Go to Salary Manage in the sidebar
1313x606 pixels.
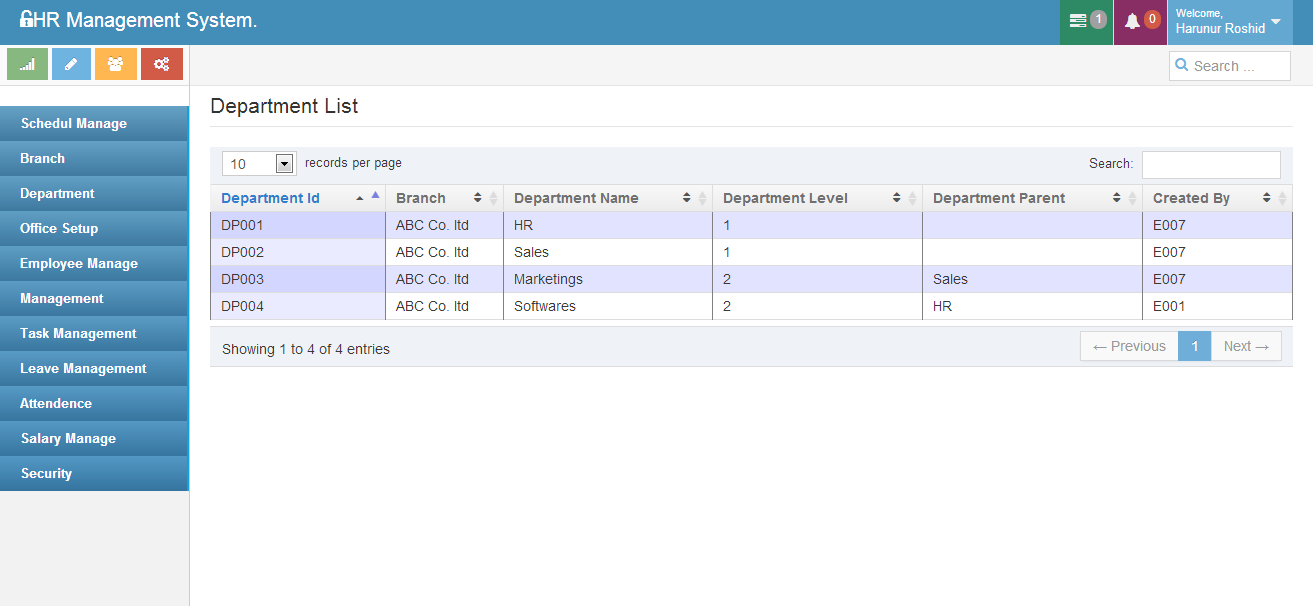pyautogui.click(x=68, y=439)
